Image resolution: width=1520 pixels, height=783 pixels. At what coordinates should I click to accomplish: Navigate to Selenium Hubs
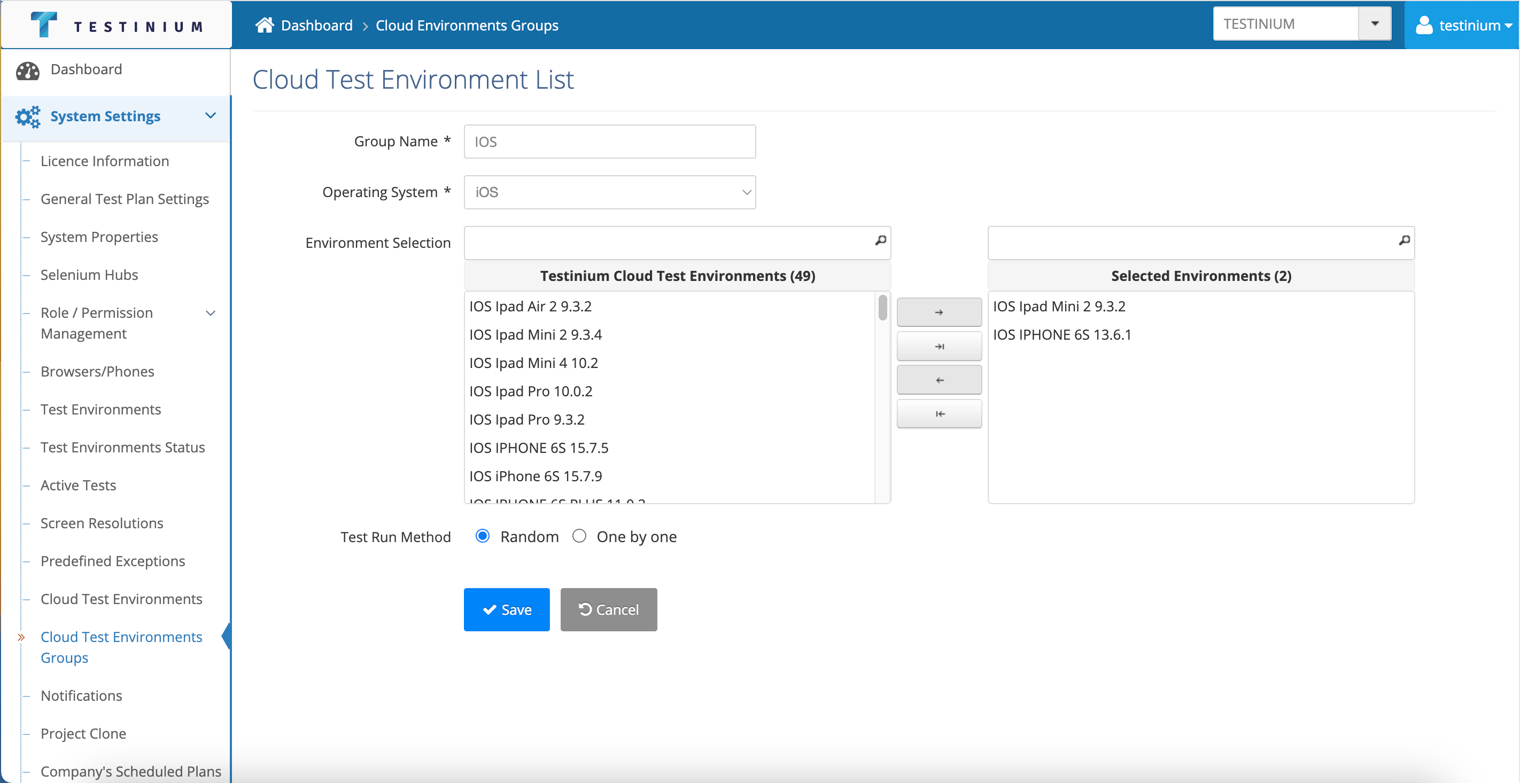pos(89,275)
